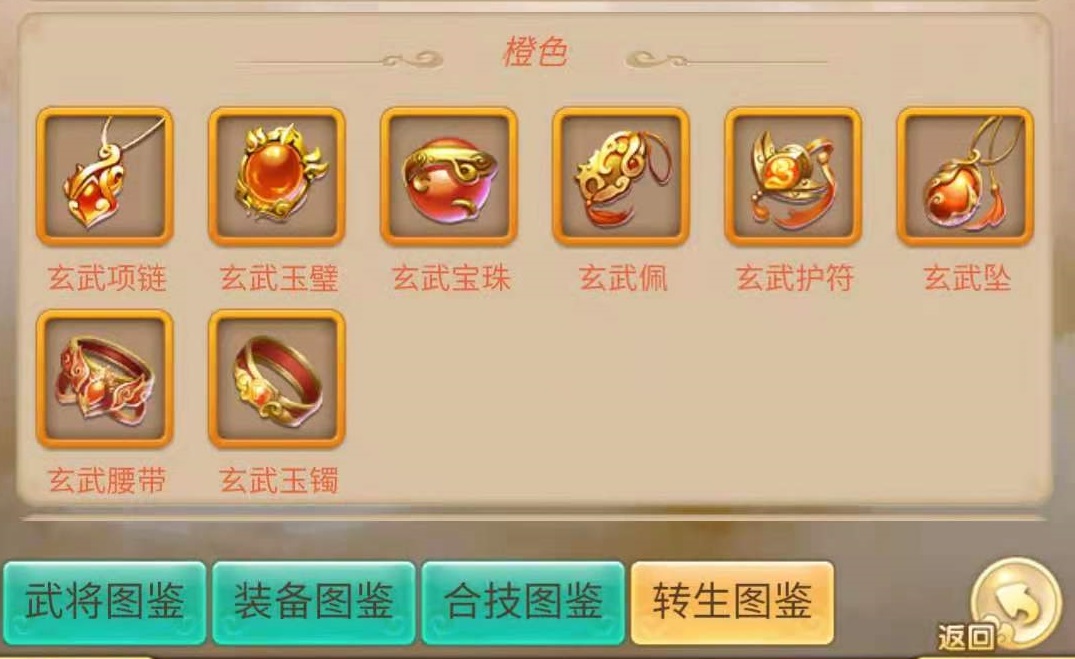Open the 玄武玉璧 jade disc item

tap(277, 176)
